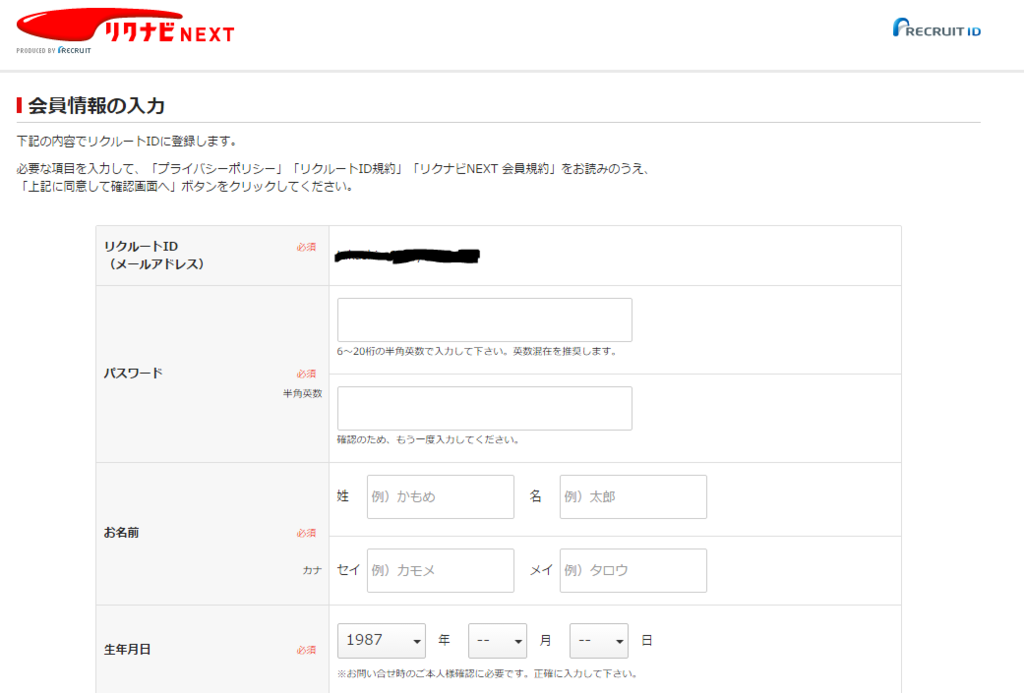Click the リクルートID (メールアドレス) label

[x=154, y=255]
